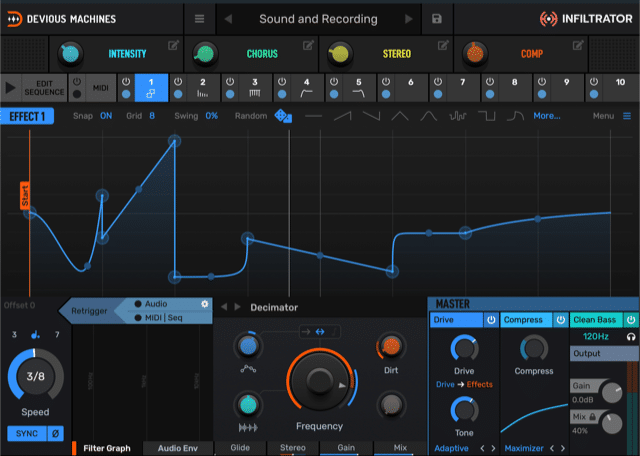640x456 pixels.
Task: Open the hamburger preset menu
Action: (199, 19)
